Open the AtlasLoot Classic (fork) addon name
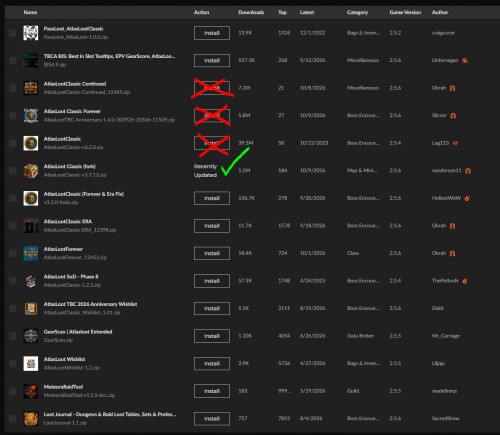 click(x=70, y=166)
